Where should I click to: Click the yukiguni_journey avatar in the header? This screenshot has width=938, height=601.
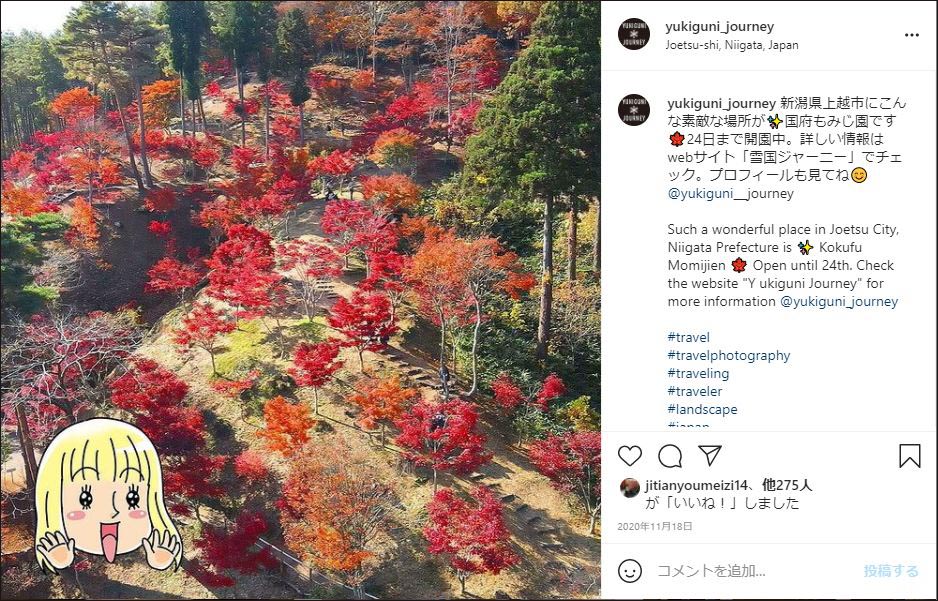coord(634,34)
